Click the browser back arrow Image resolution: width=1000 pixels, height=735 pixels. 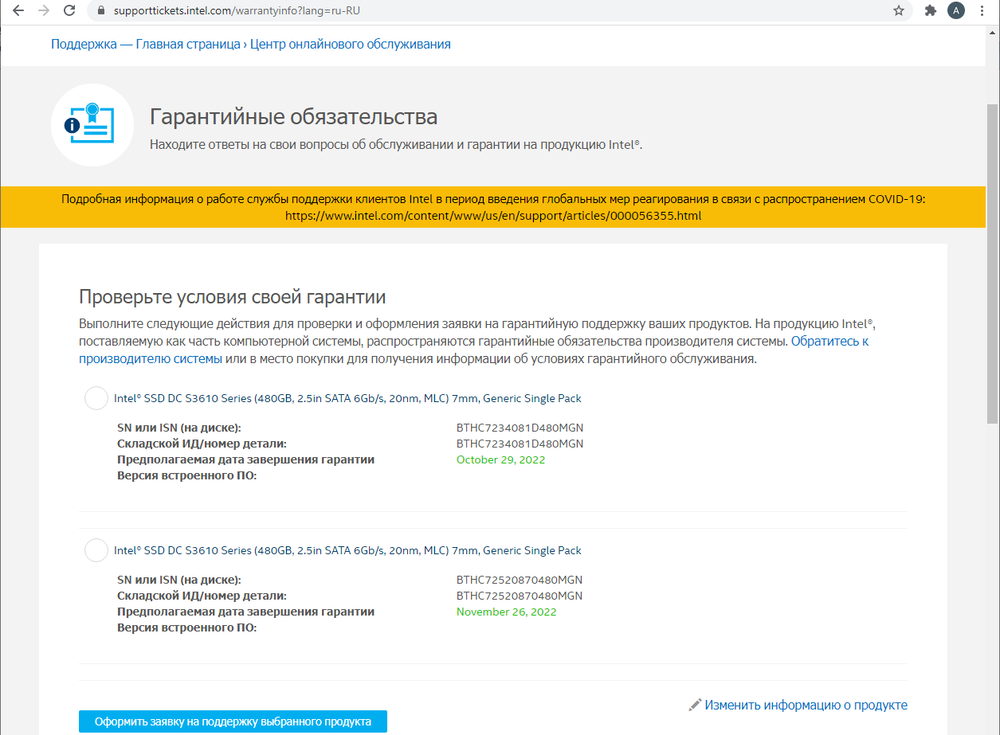pos(18,11)
